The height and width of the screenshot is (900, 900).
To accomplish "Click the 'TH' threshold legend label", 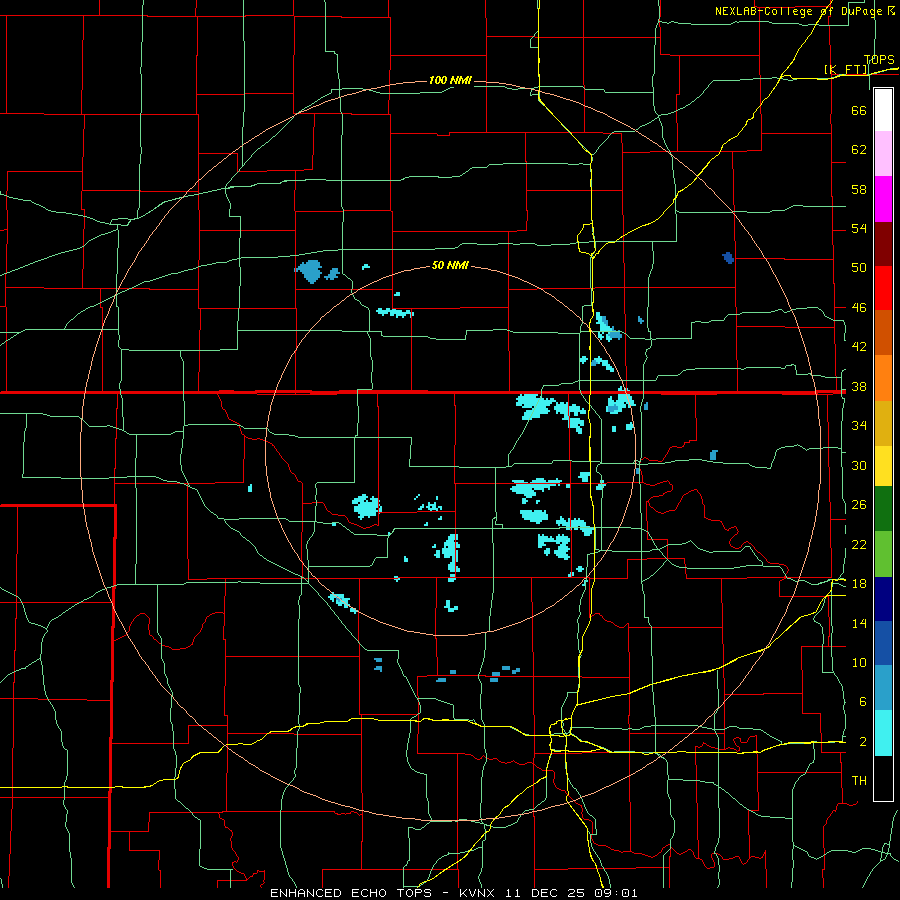I will tap(859, 781).
